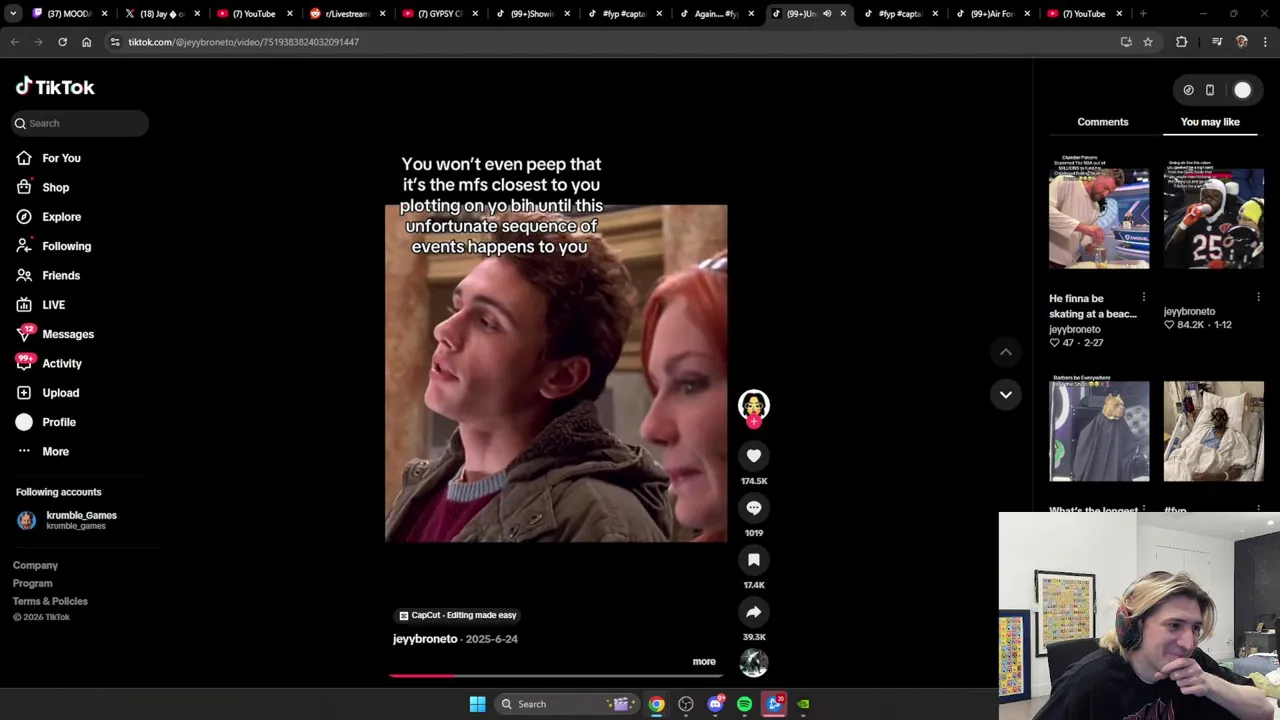The image size is (1280, 720).
Task: Open Windows Start menu
Action: pos(477,704)
